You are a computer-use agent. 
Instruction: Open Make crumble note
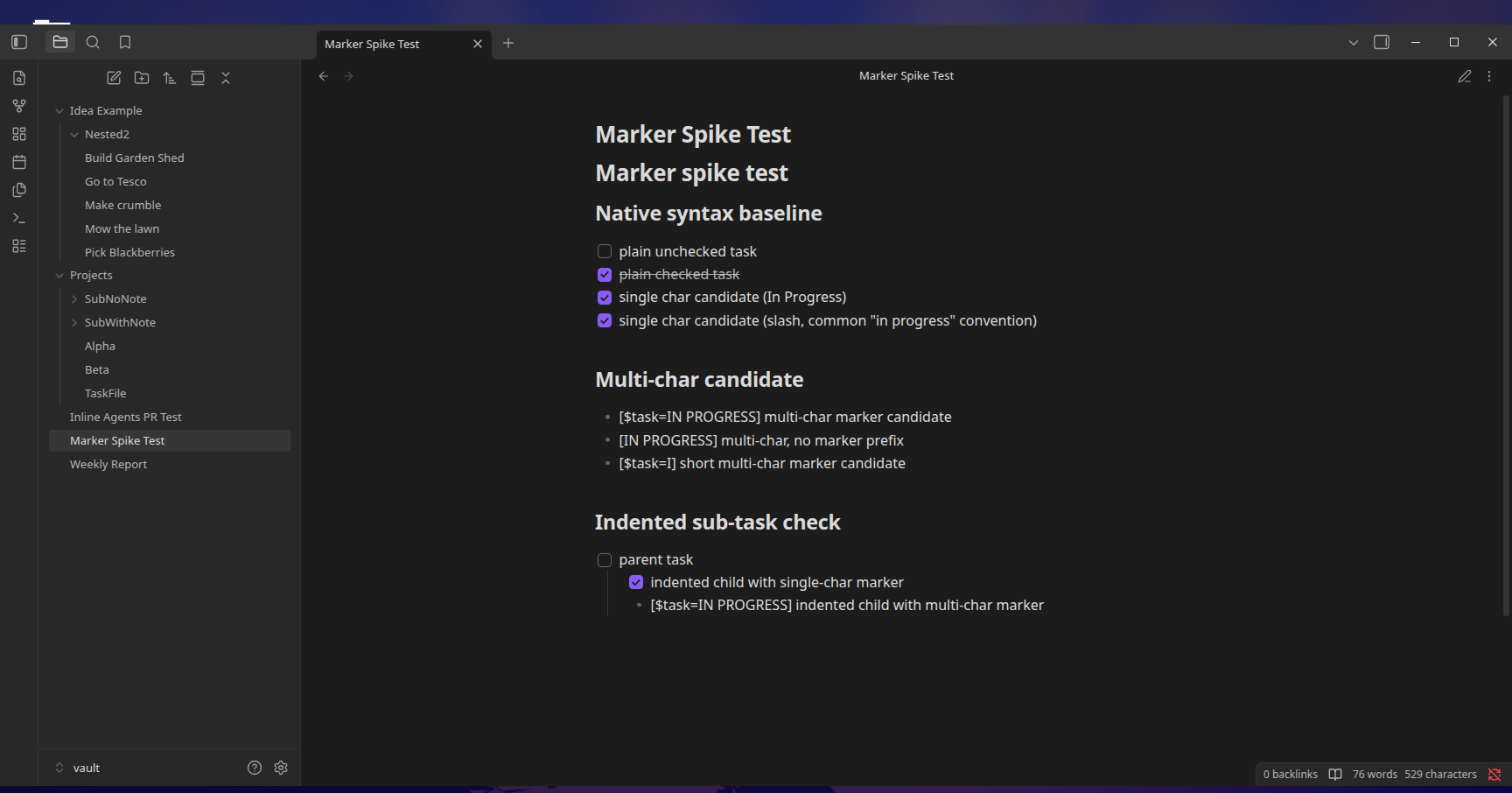point(123,205)
